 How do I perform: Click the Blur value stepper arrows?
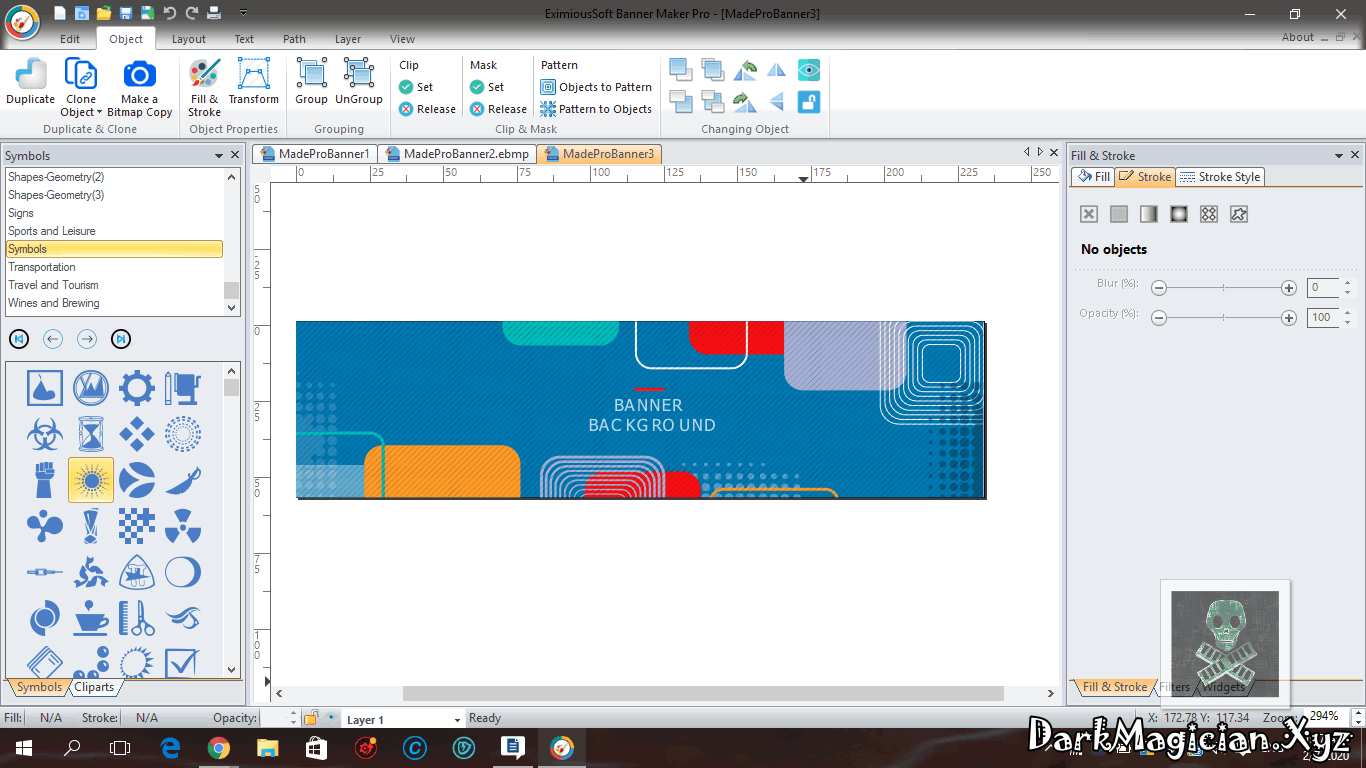pos(1347,288)
